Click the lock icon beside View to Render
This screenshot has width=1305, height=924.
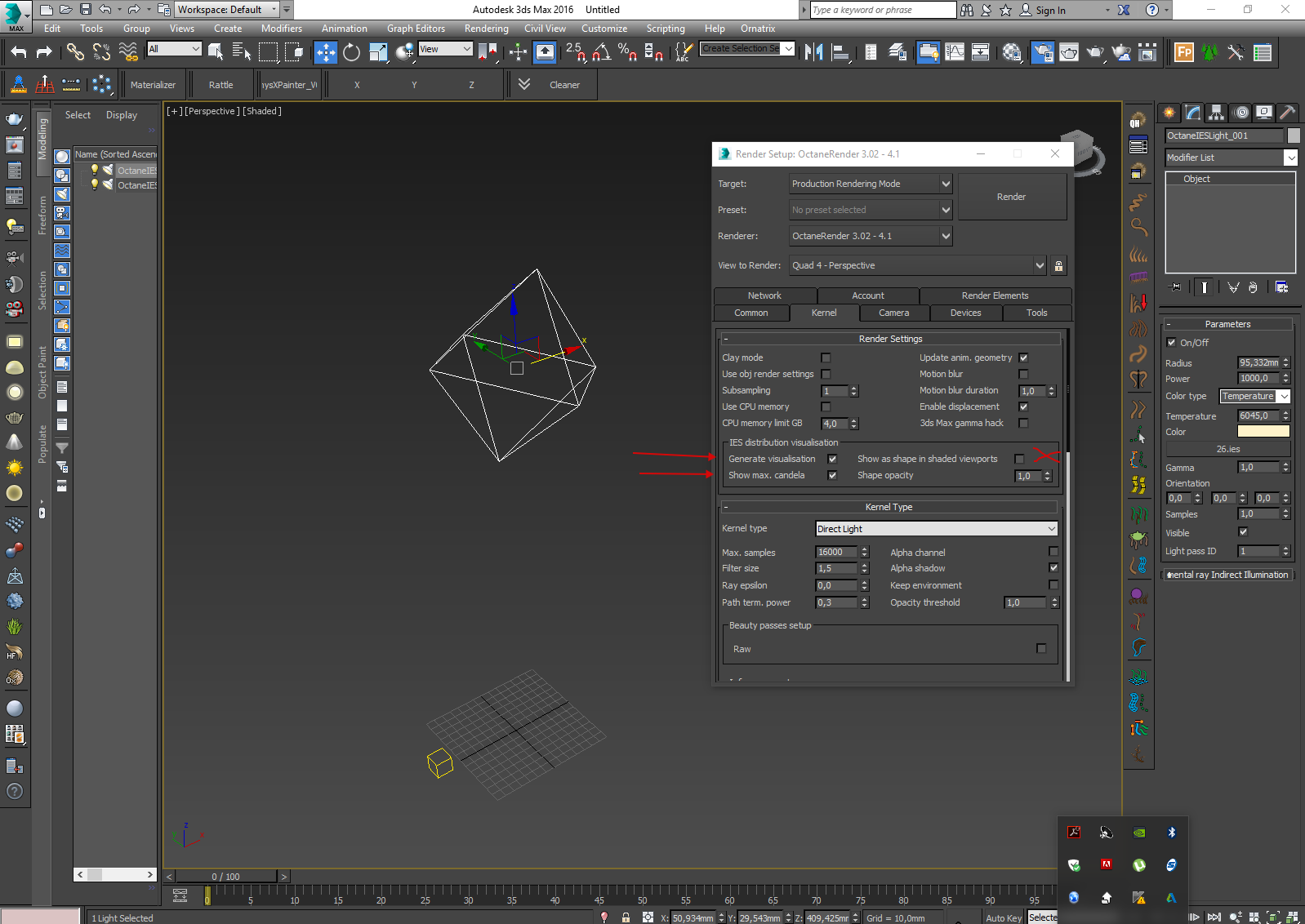1058,266
